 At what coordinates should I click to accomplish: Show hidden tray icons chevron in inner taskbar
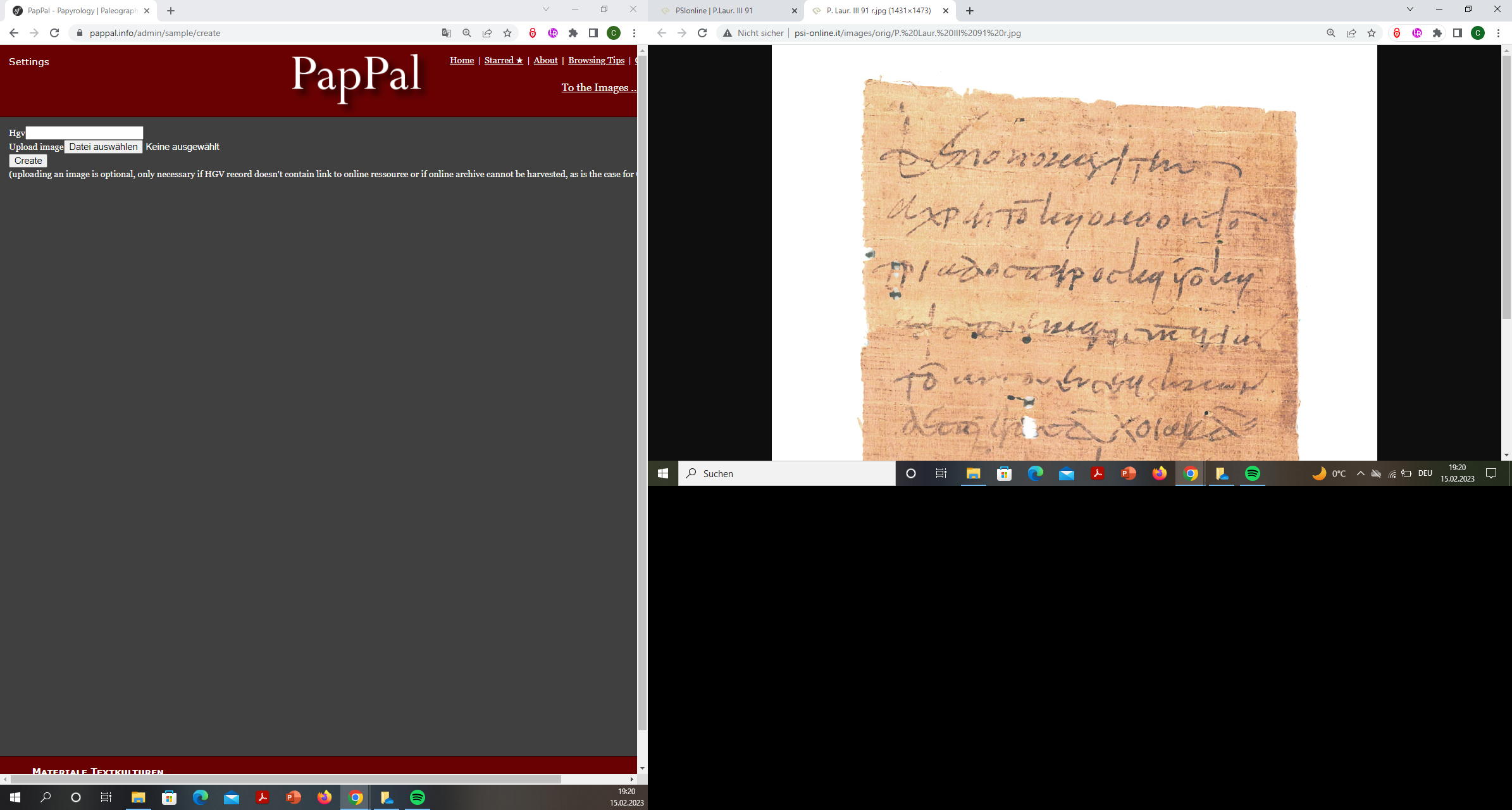point(1360,473)
